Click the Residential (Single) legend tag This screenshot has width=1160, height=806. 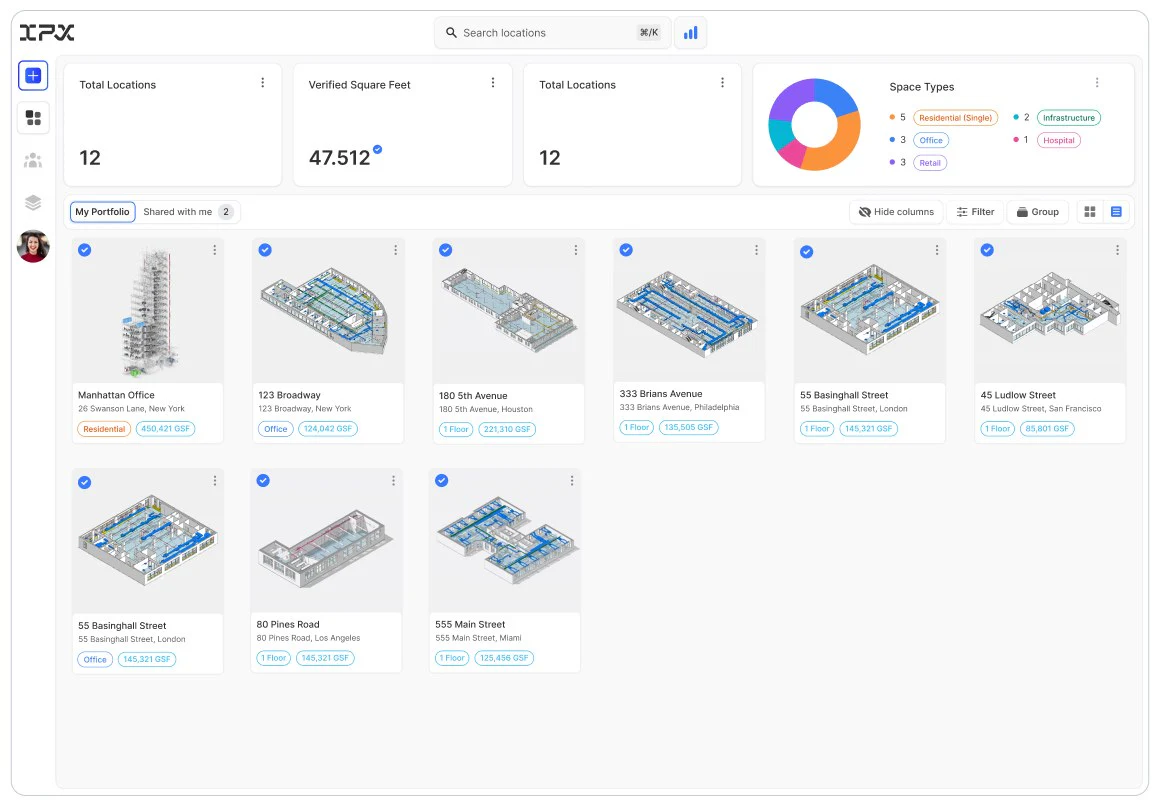955,118
